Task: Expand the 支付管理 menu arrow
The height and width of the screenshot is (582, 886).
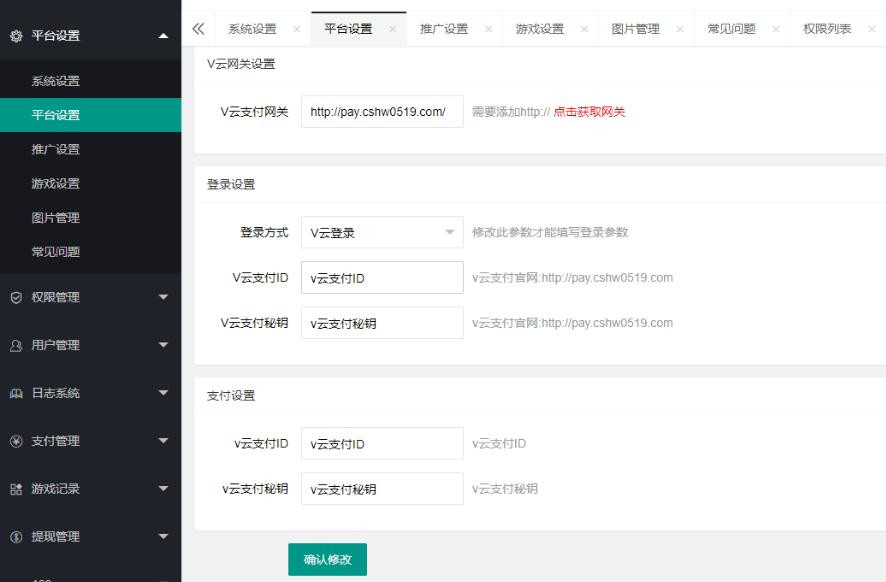Action: click(x=163, y=441)
